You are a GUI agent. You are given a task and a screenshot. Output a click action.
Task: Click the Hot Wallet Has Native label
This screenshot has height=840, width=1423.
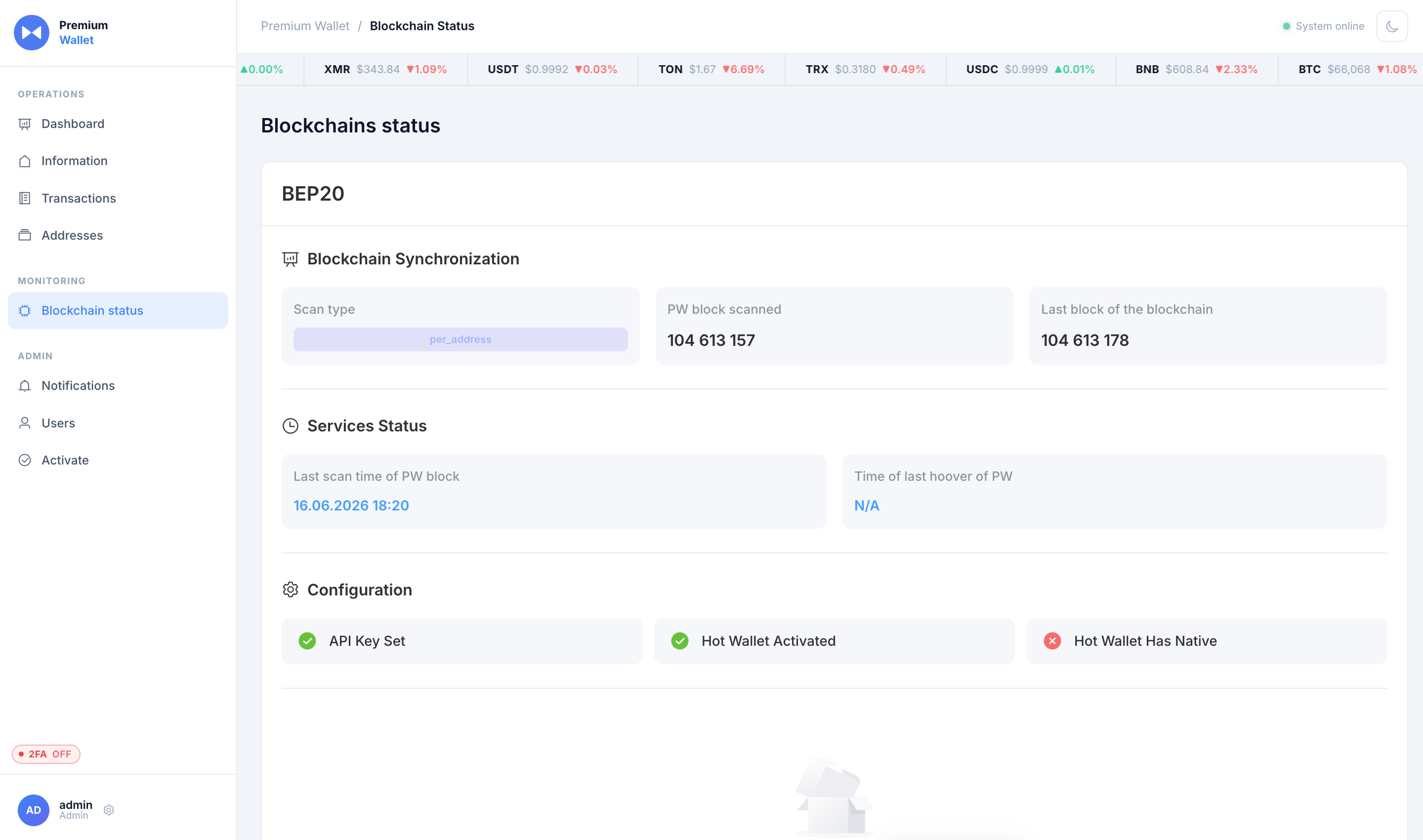point(1145,641)
